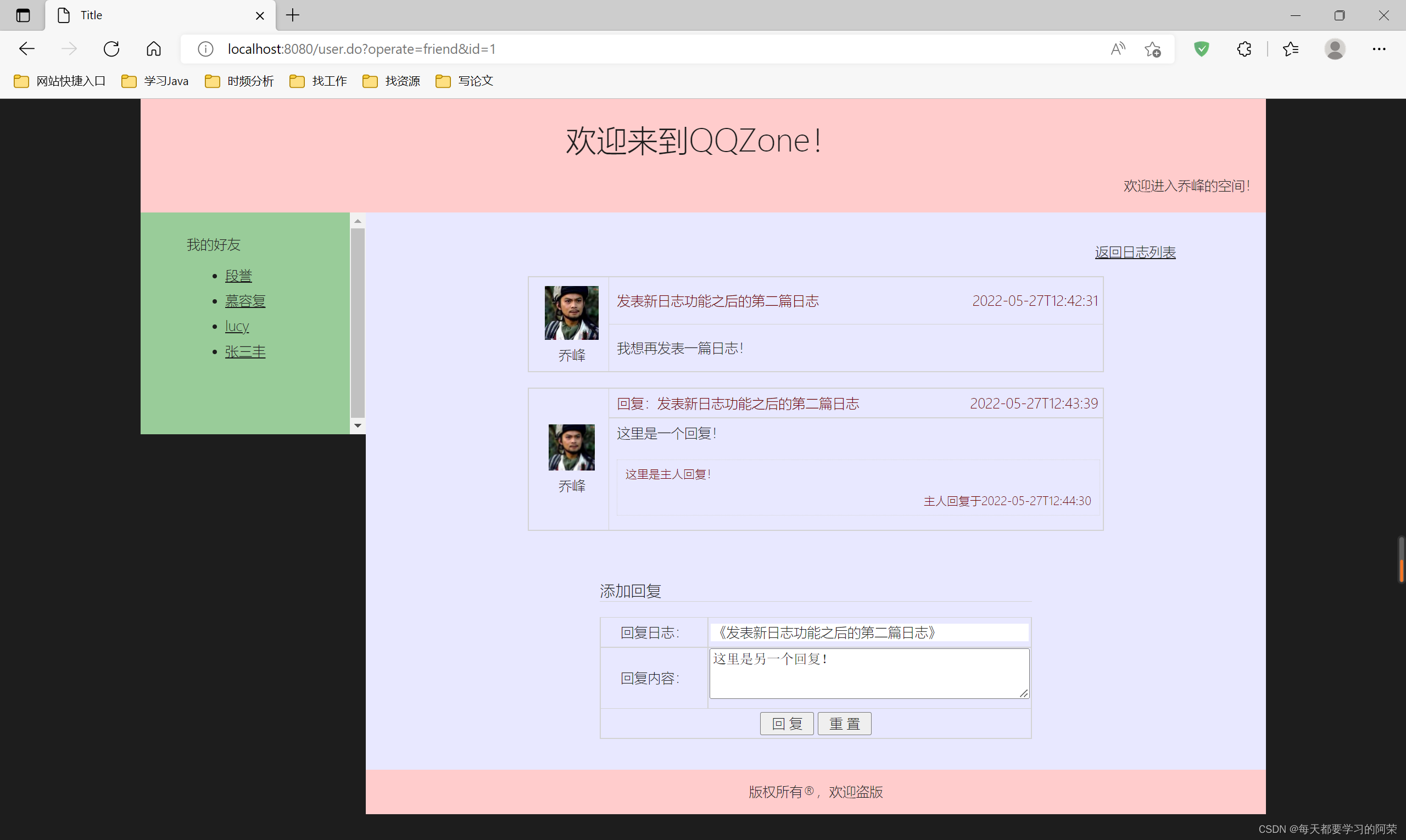Open the browser home page
This screenshot has width=1406, height=840.
pyautogui.click(x=153, y=49)
